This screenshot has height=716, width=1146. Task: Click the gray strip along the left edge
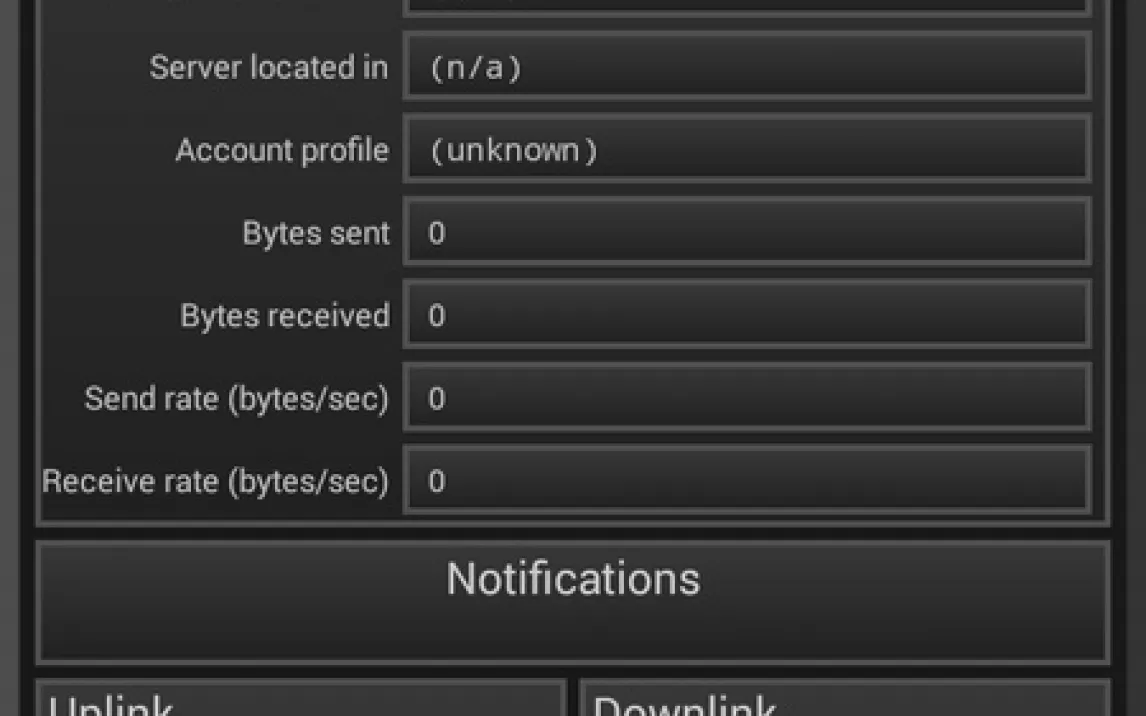tap(9, 358)
